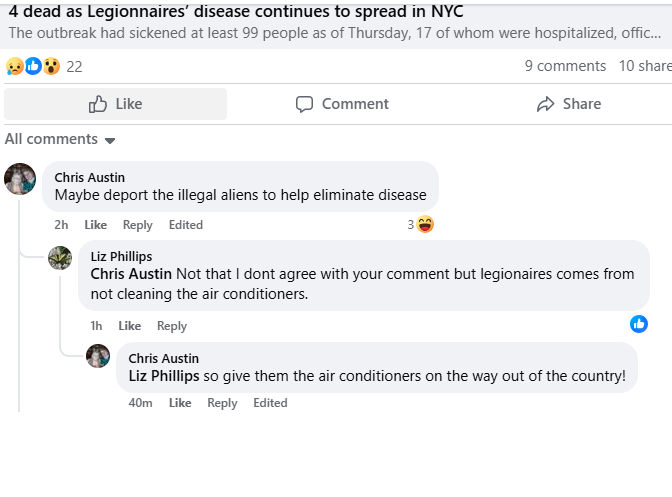Expand the All comments sort dropdown
This screenshot has height=497, width=672.
point(60,139)
